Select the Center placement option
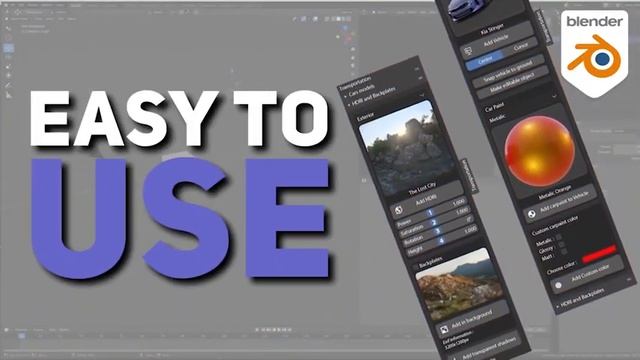 [x=485, y=60]
